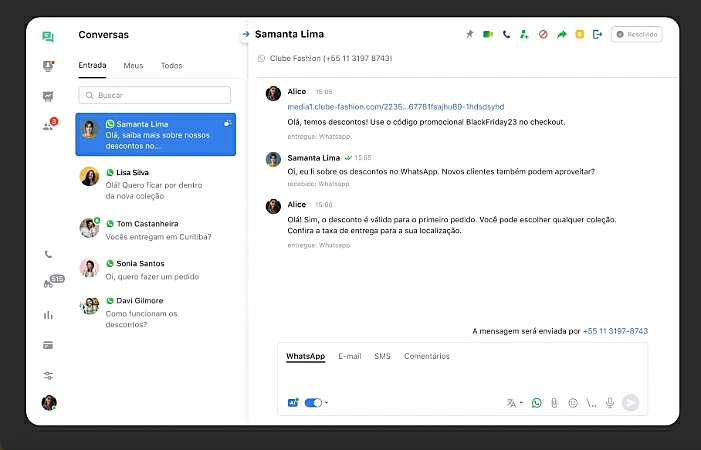Click Davi Gilmore's avatar in the list
Screen dimensions: 701x450
point(89,306)
